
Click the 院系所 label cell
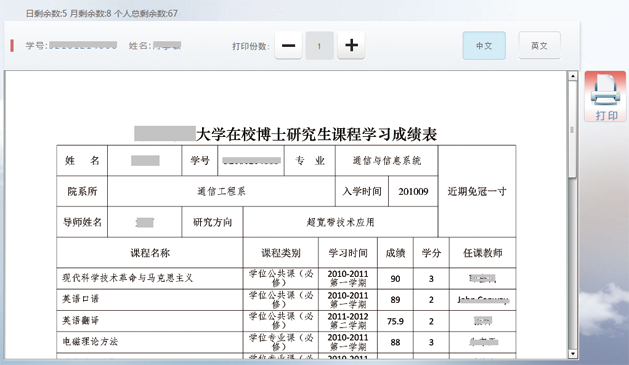(x=82, y=191)
